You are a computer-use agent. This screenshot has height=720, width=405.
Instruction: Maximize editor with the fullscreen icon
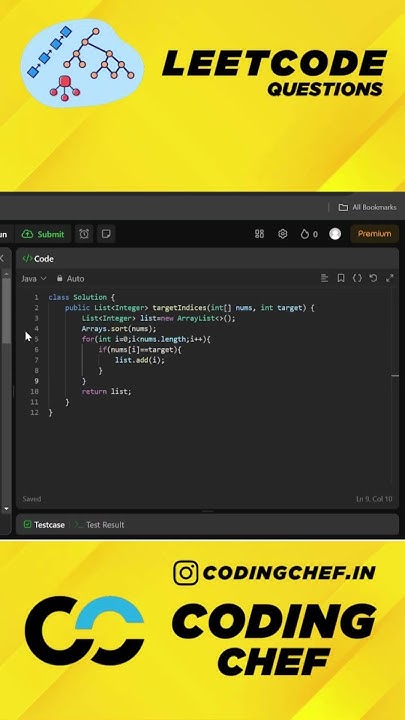pos(390,278)
